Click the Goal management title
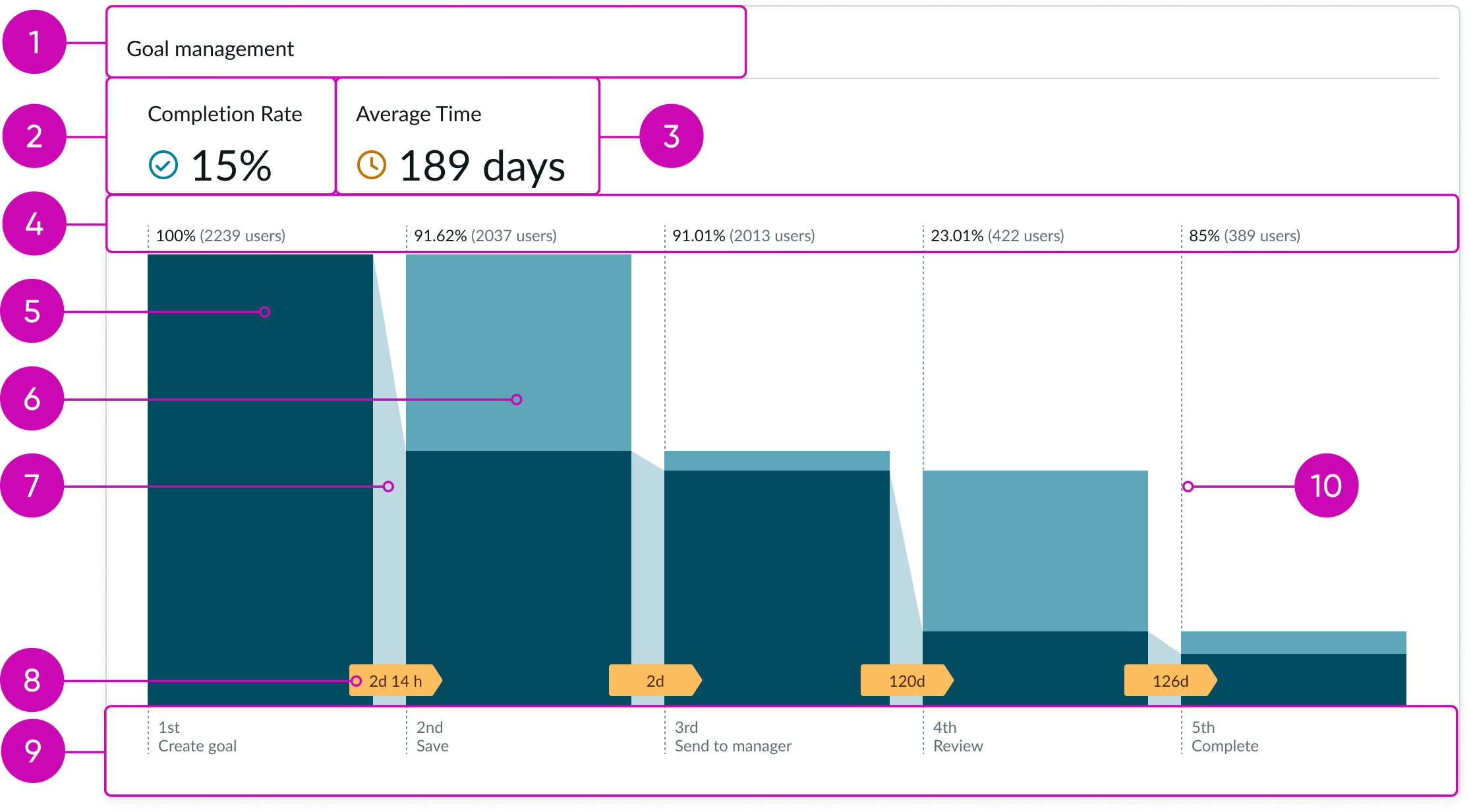Viewport: 1471px width, 812px height. (210, 49)
